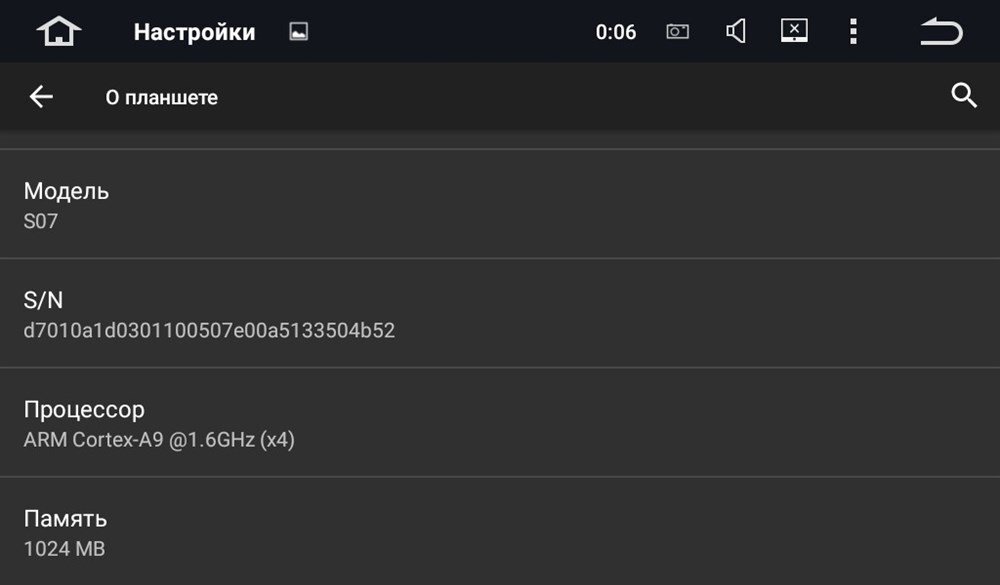
Task: Click the Настройки title in the status bar
Action: point(194,32)
